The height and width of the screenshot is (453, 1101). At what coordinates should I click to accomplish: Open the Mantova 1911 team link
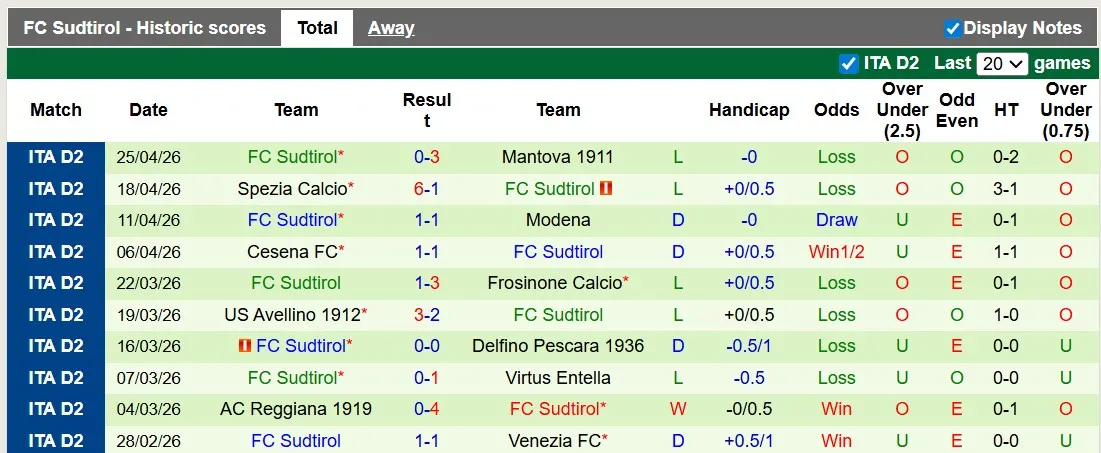(558, 157)
